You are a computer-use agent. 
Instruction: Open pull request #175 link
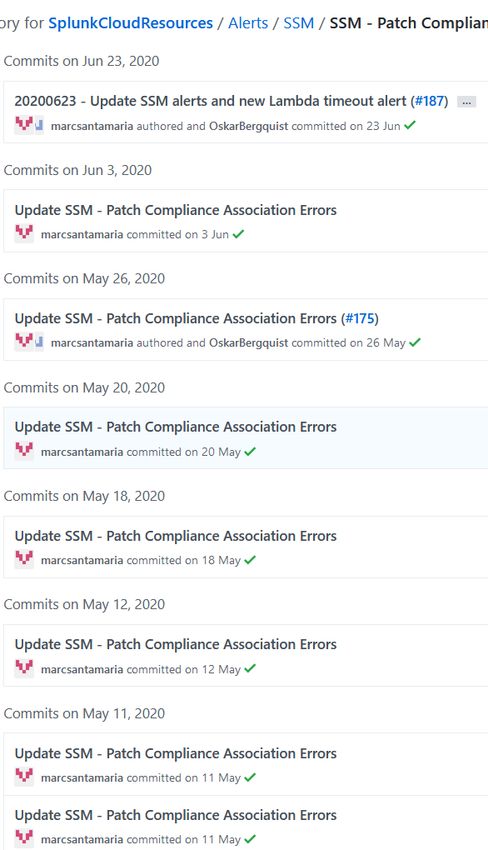(360, 319)
